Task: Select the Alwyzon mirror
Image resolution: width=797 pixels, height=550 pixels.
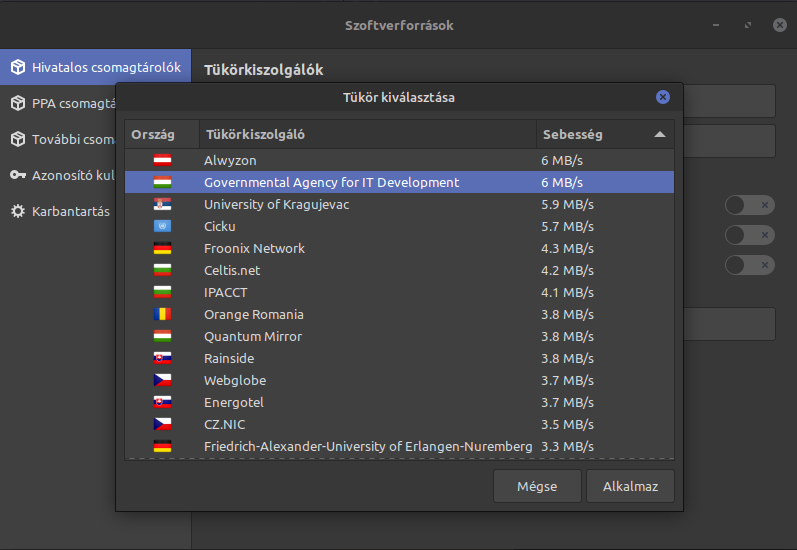Action: click(400, 160)
